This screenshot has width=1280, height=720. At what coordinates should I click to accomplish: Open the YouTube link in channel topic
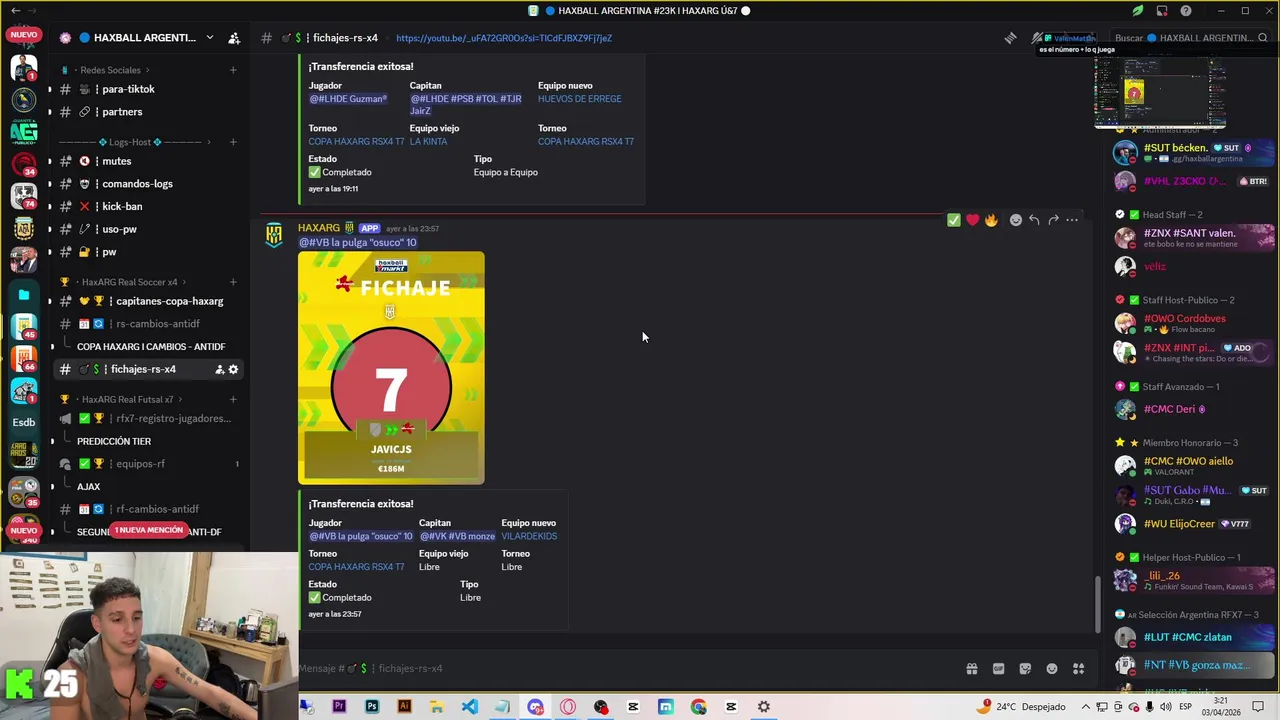click(504, 38)
